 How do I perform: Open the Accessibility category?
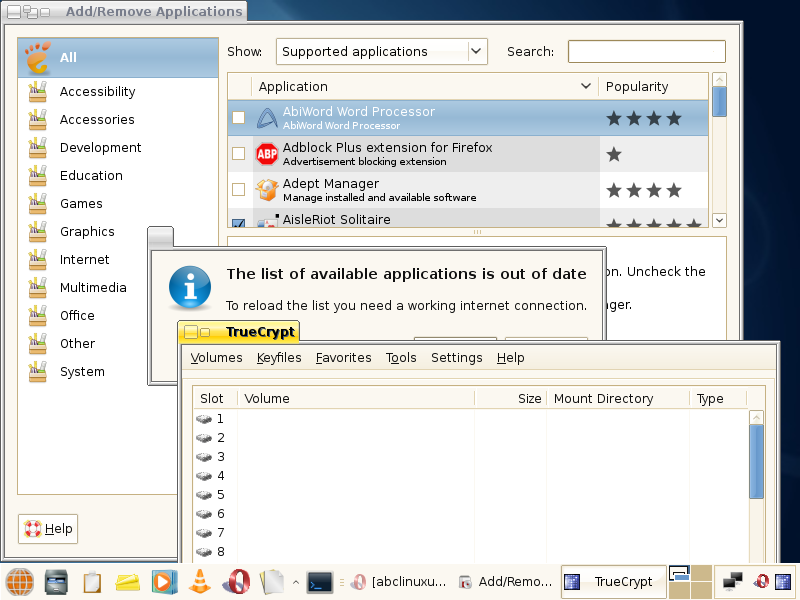tap(97, 92)
